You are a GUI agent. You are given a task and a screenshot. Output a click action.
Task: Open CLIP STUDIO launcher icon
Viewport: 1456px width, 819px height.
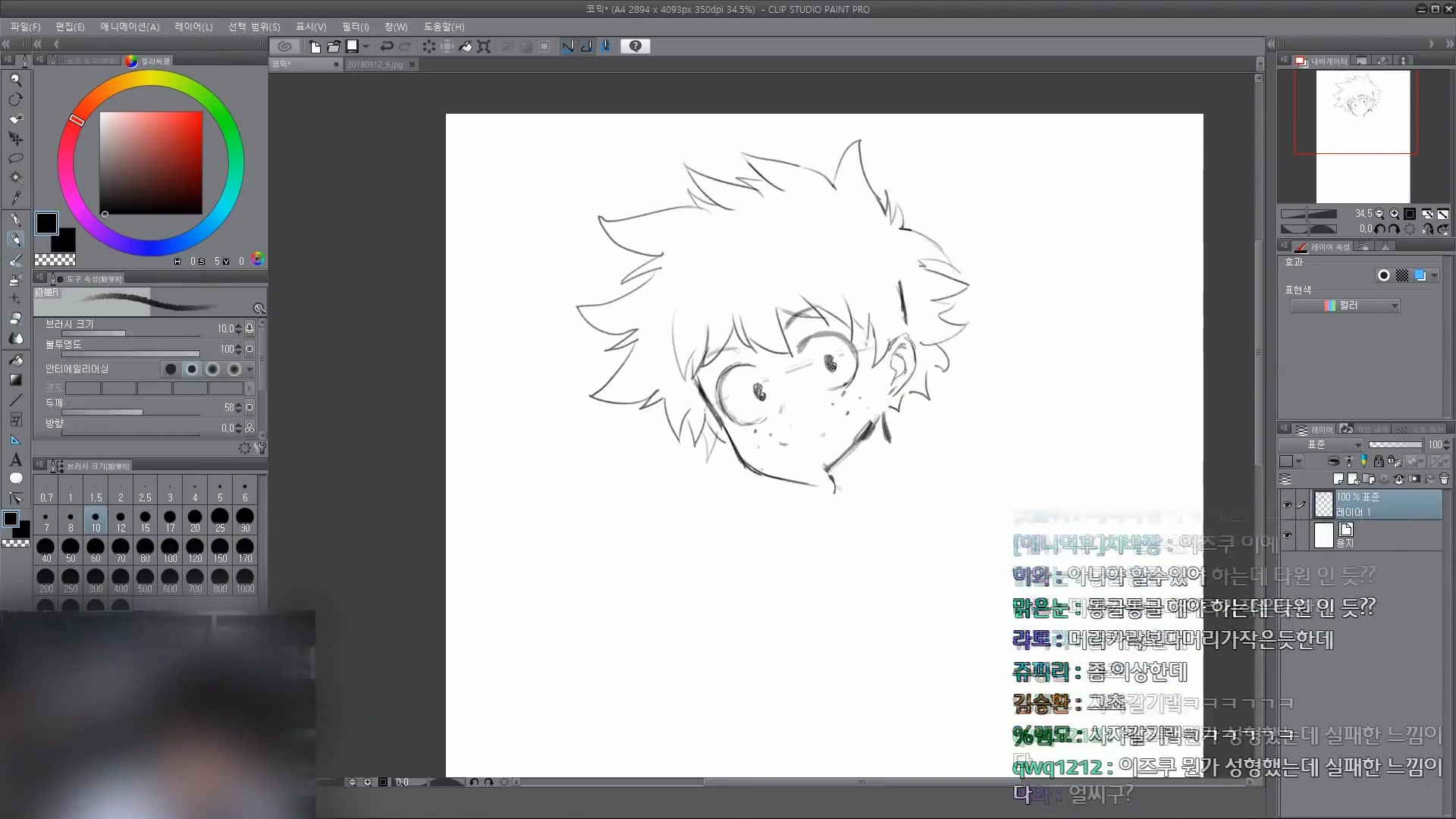(285, 46)
